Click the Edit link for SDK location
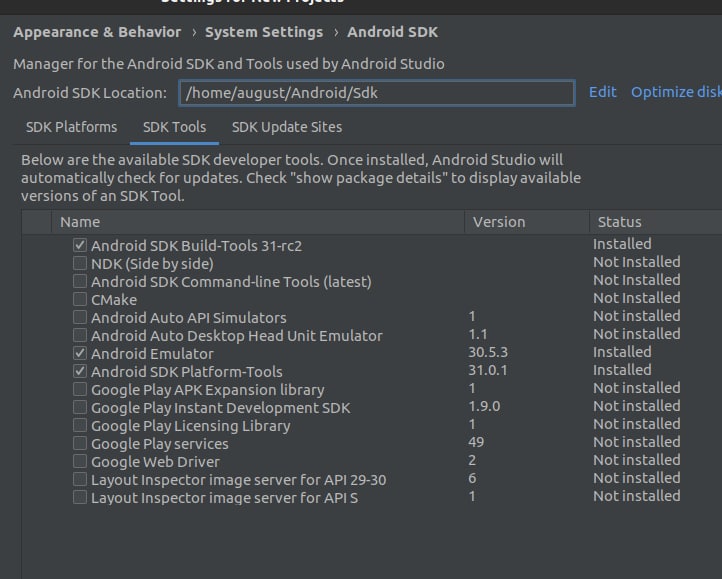Image resolution: width=722 pixels, height=579 pixels. (602, 92)
